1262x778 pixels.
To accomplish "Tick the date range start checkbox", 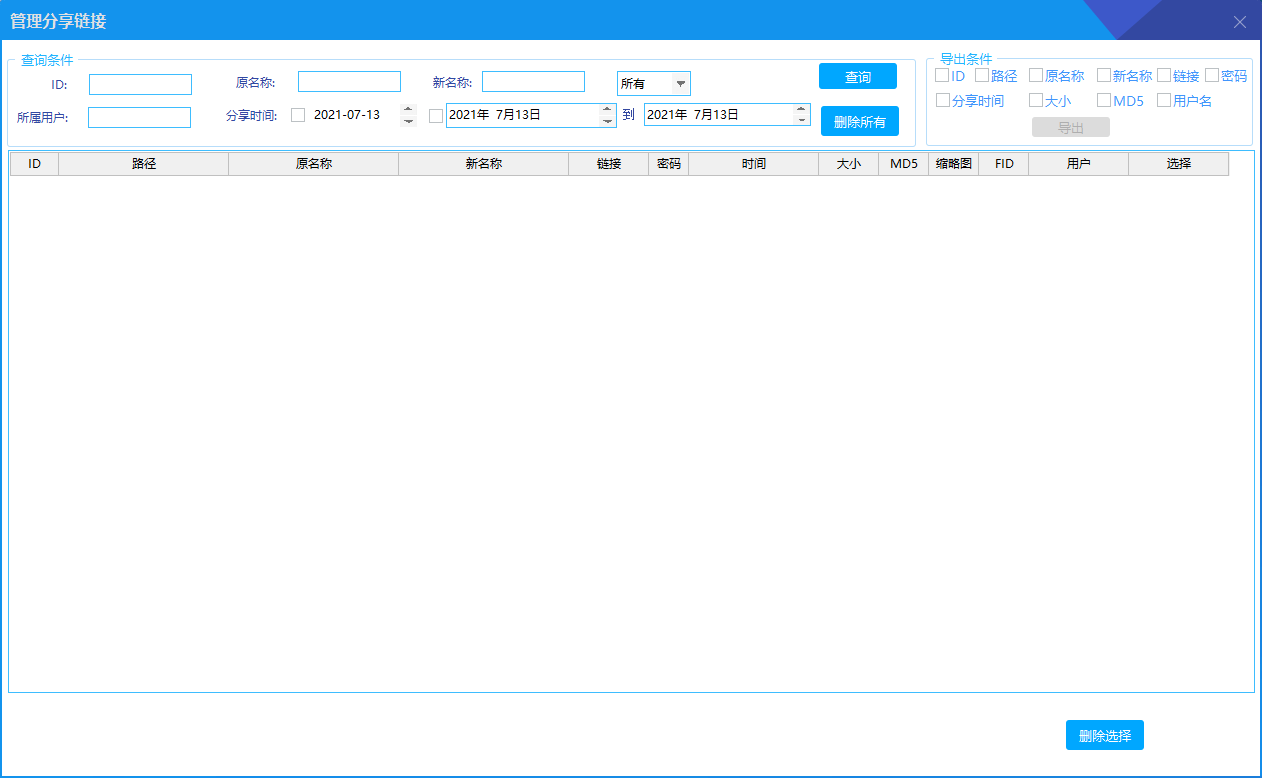I will pyautogui.click(x=435, y=116).
